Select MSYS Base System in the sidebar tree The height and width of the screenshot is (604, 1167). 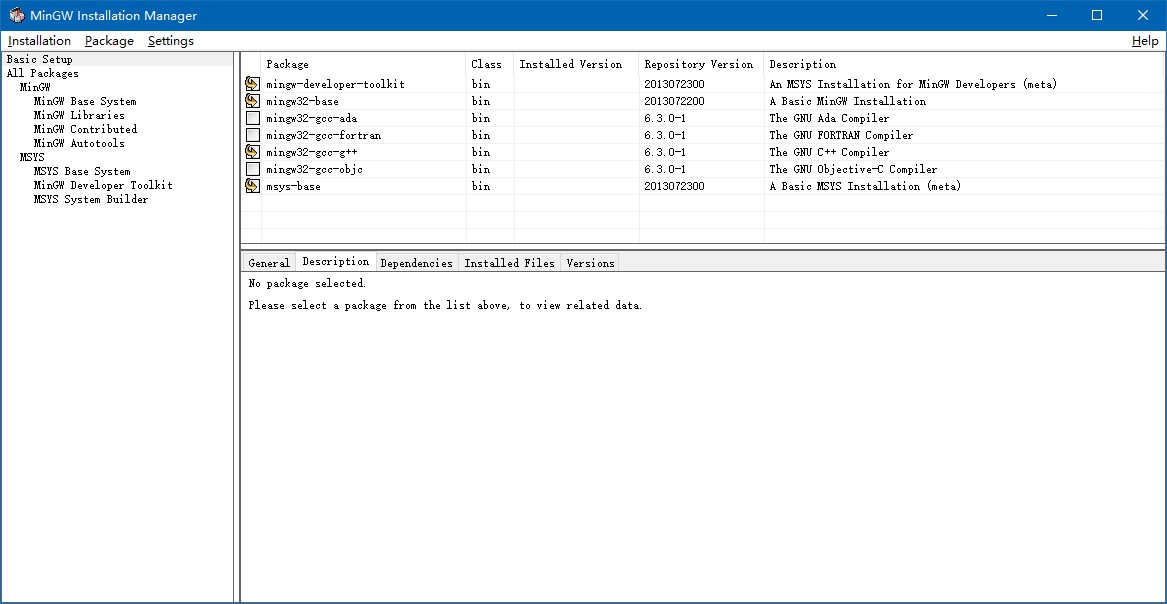click(x=81, y=171)
